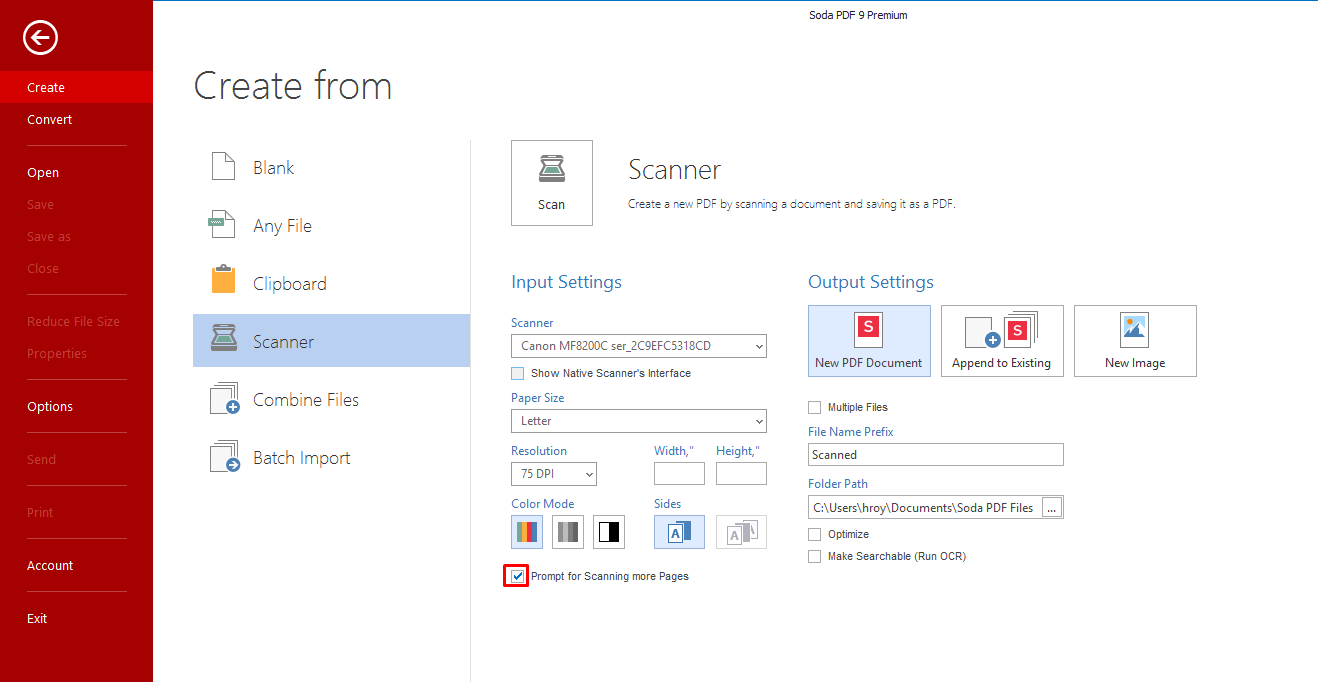
Task: Go to Convert in sidebar
Action: [50, 119]
